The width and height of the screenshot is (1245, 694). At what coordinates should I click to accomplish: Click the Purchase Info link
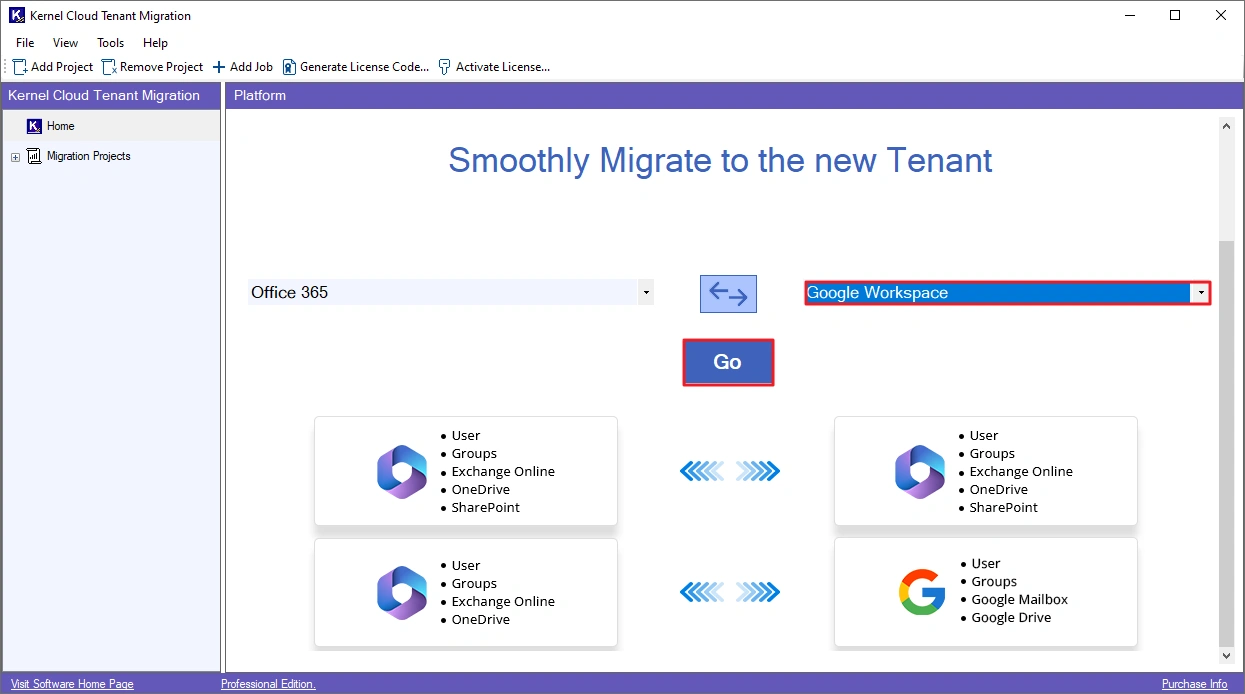pos(1194,684)
